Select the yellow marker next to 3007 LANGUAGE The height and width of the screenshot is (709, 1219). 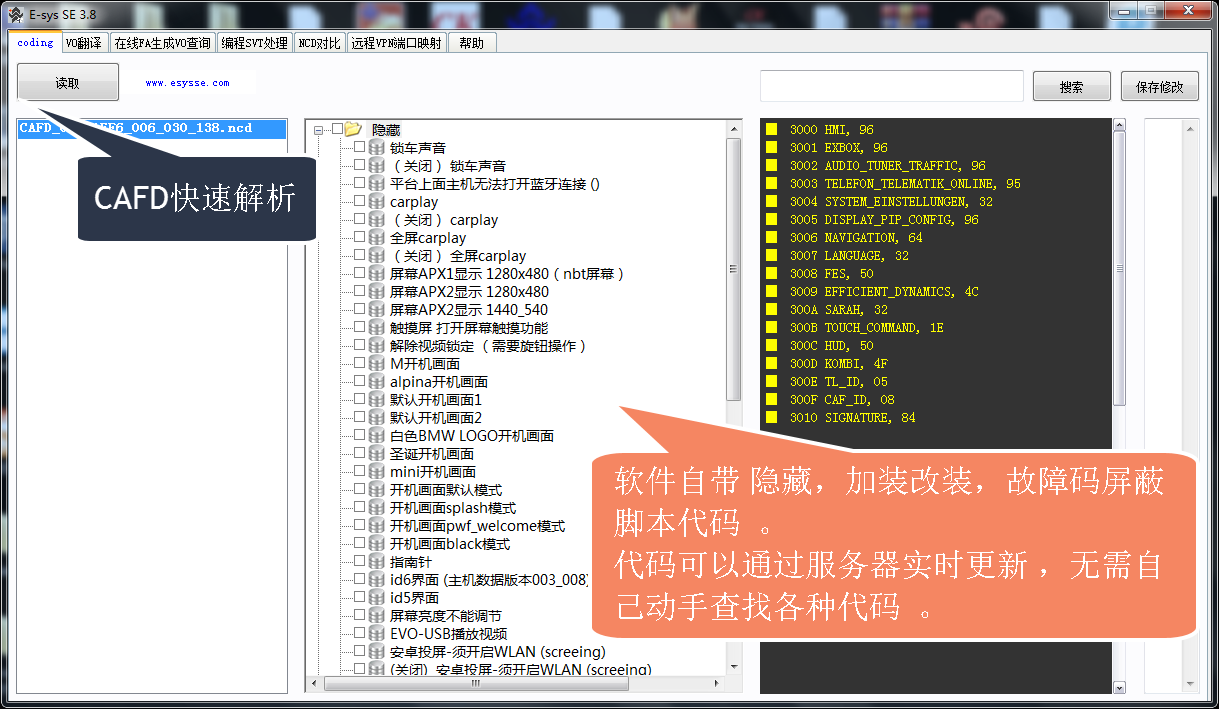(772, 256)
